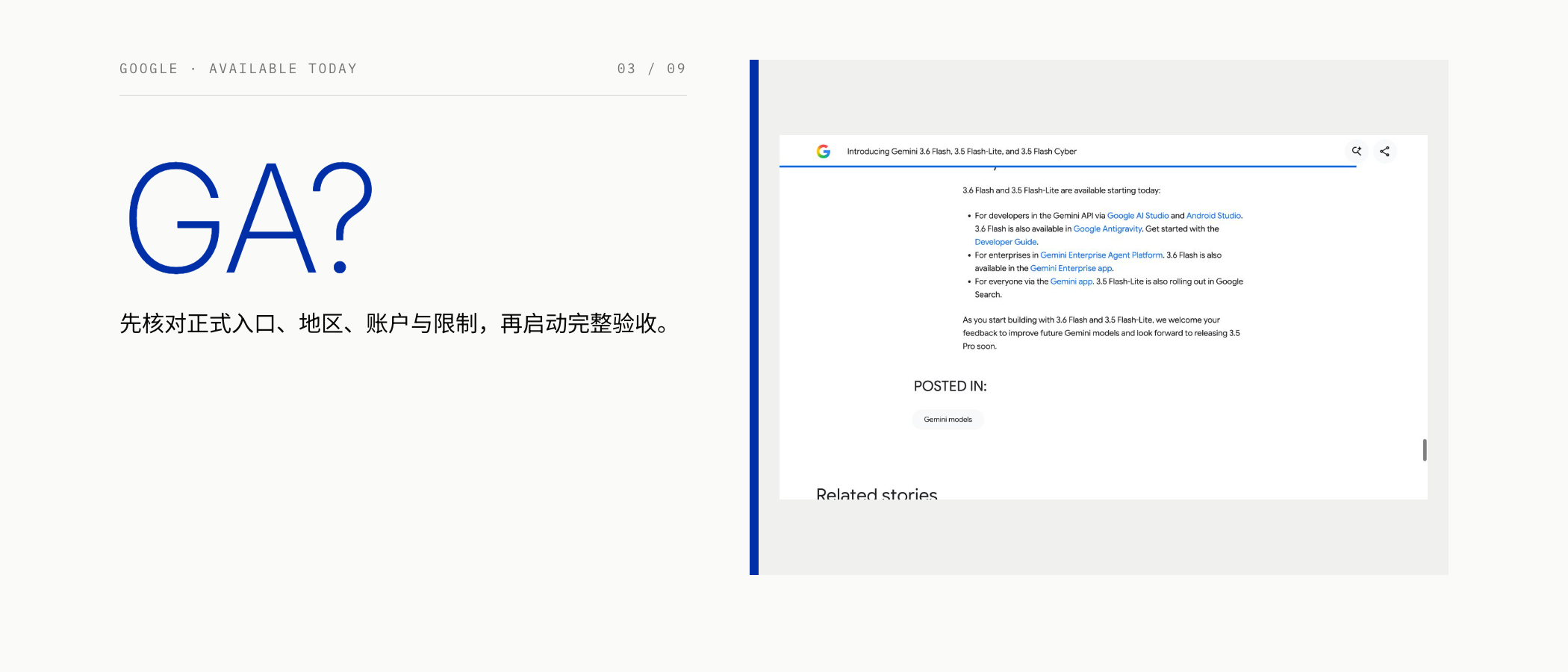Click the article title 'Introducing Gemini 3.6 Flash'

coord(962,152)
